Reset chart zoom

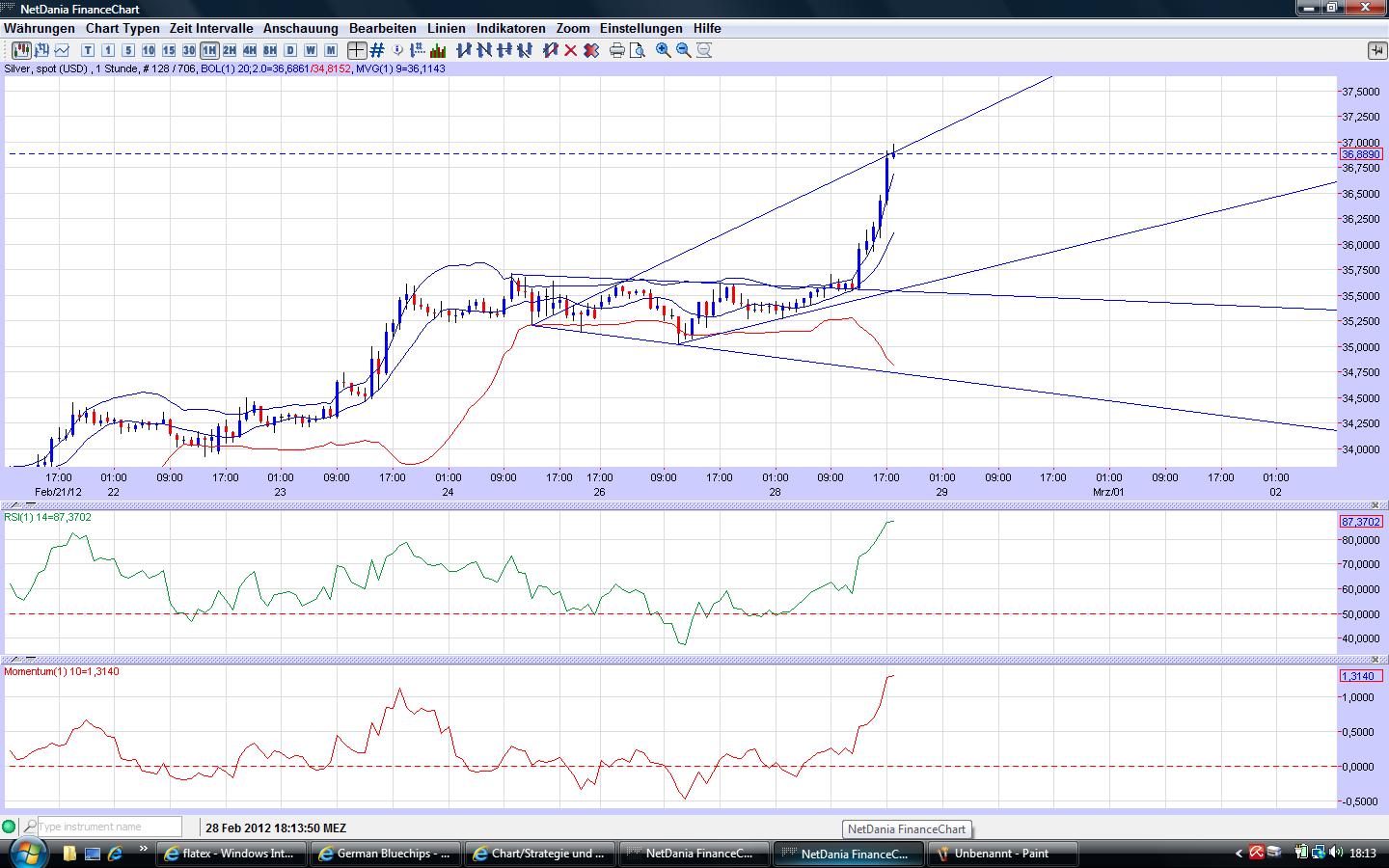[704, 50]
